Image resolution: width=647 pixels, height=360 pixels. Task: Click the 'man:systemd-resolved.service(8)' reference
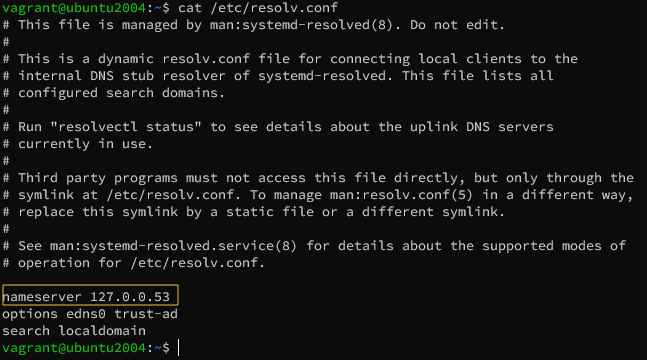(x=173, y=246)
